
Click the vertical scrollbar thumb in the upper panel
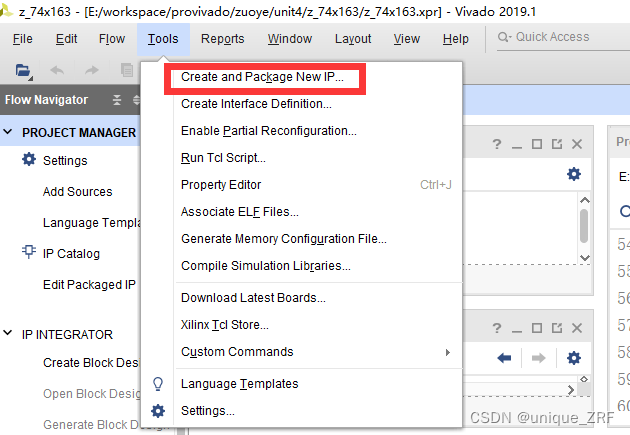point(584,226)
